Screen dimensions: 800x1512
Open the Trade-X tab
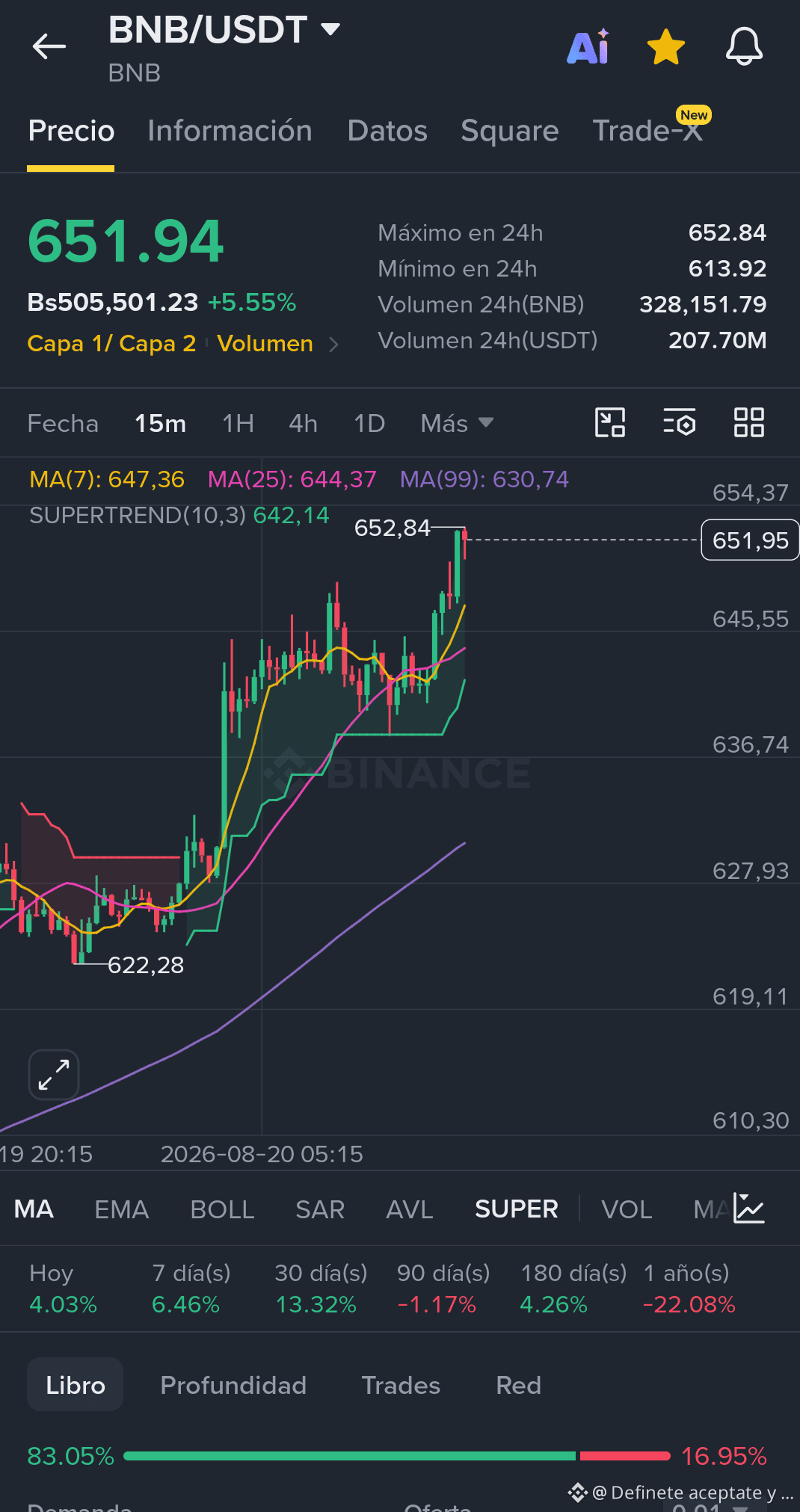[x=647, y=131]
